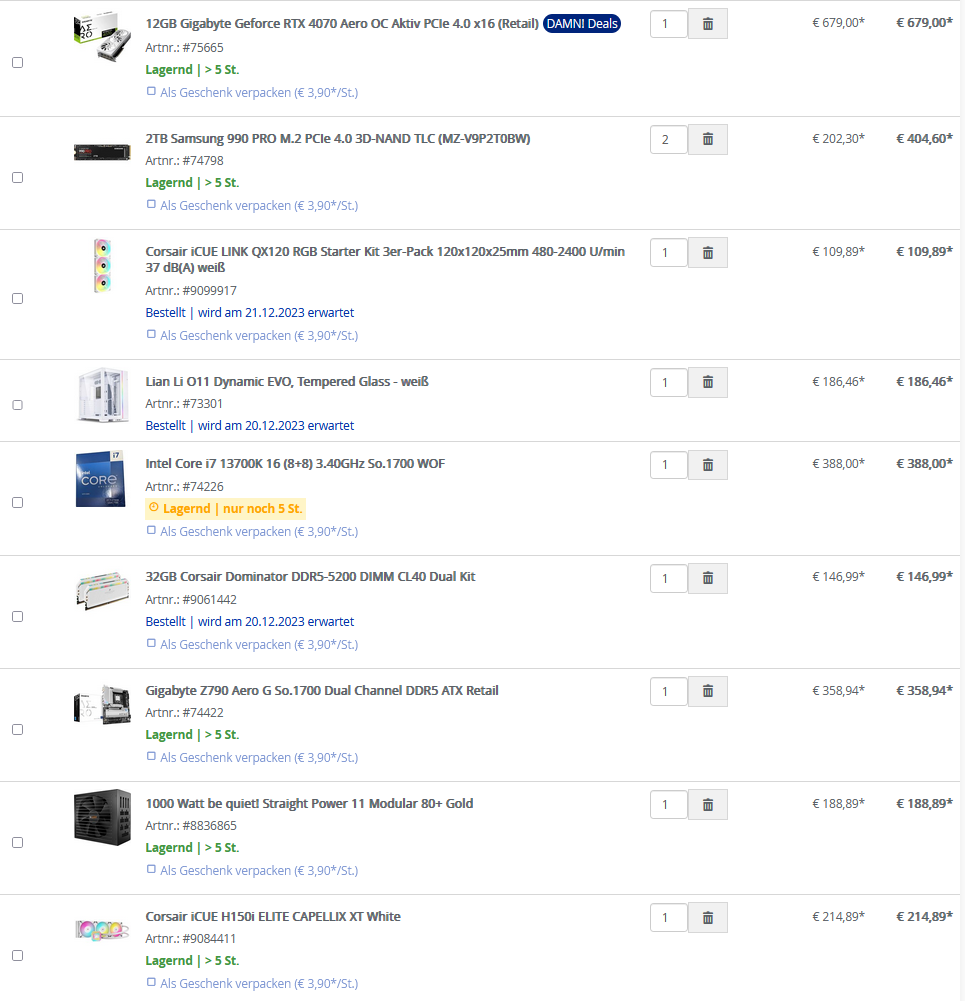Tick the row checkbox for Corsair H150i ELITE
Screen dimensions: 965x1001
18,956
